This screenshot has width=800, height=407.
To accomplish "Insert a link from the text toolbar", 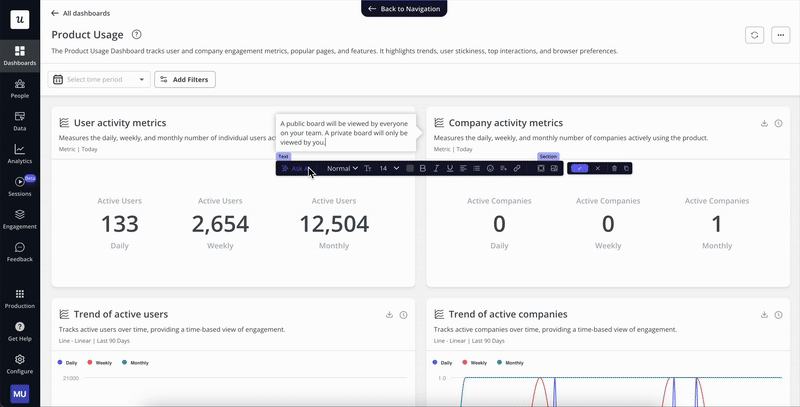I will (x=517, y=168).
